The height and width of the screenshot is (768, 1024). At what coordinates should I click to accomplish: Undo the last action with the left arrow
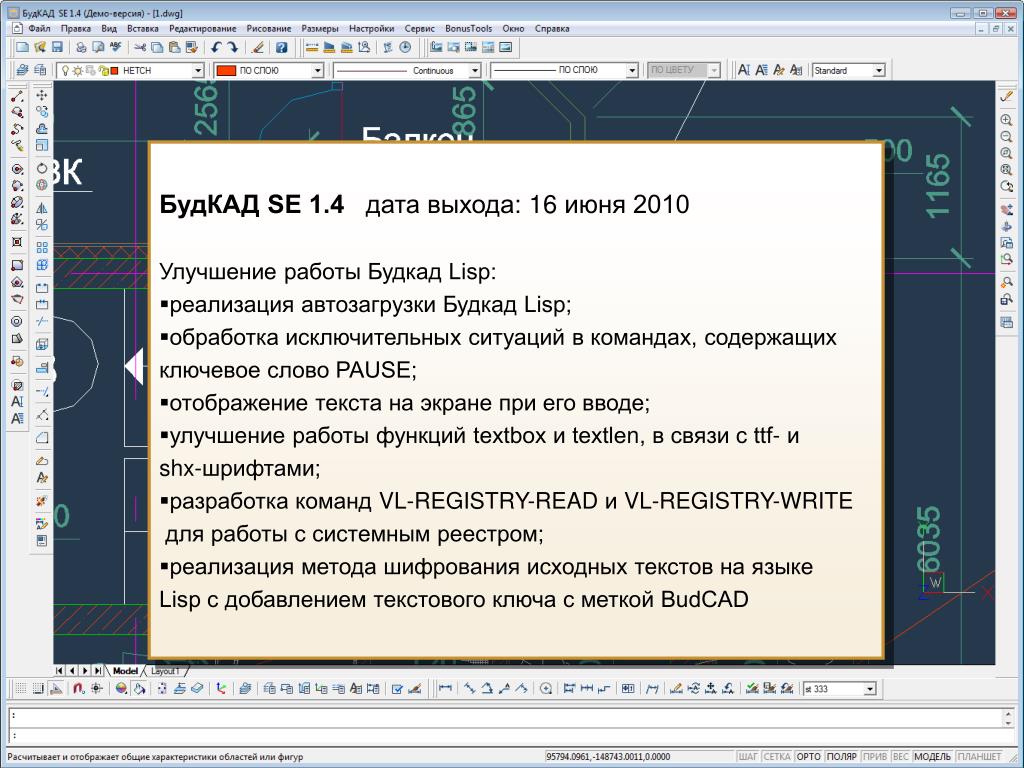(216, 47)
